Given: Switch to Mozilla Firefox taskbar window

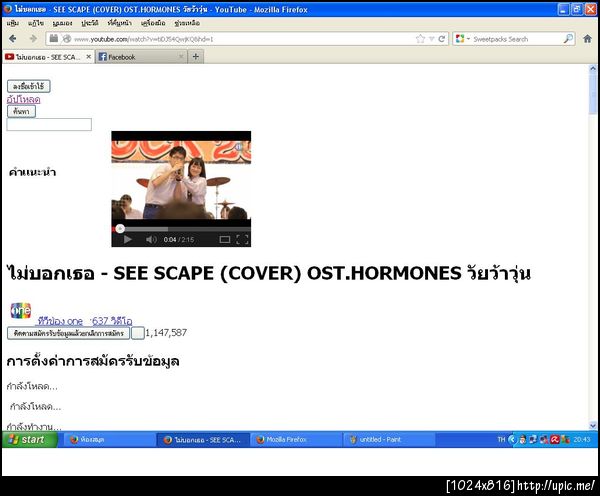Looking at the screenshot, I should pyautogui.click(x=296, y=440).
